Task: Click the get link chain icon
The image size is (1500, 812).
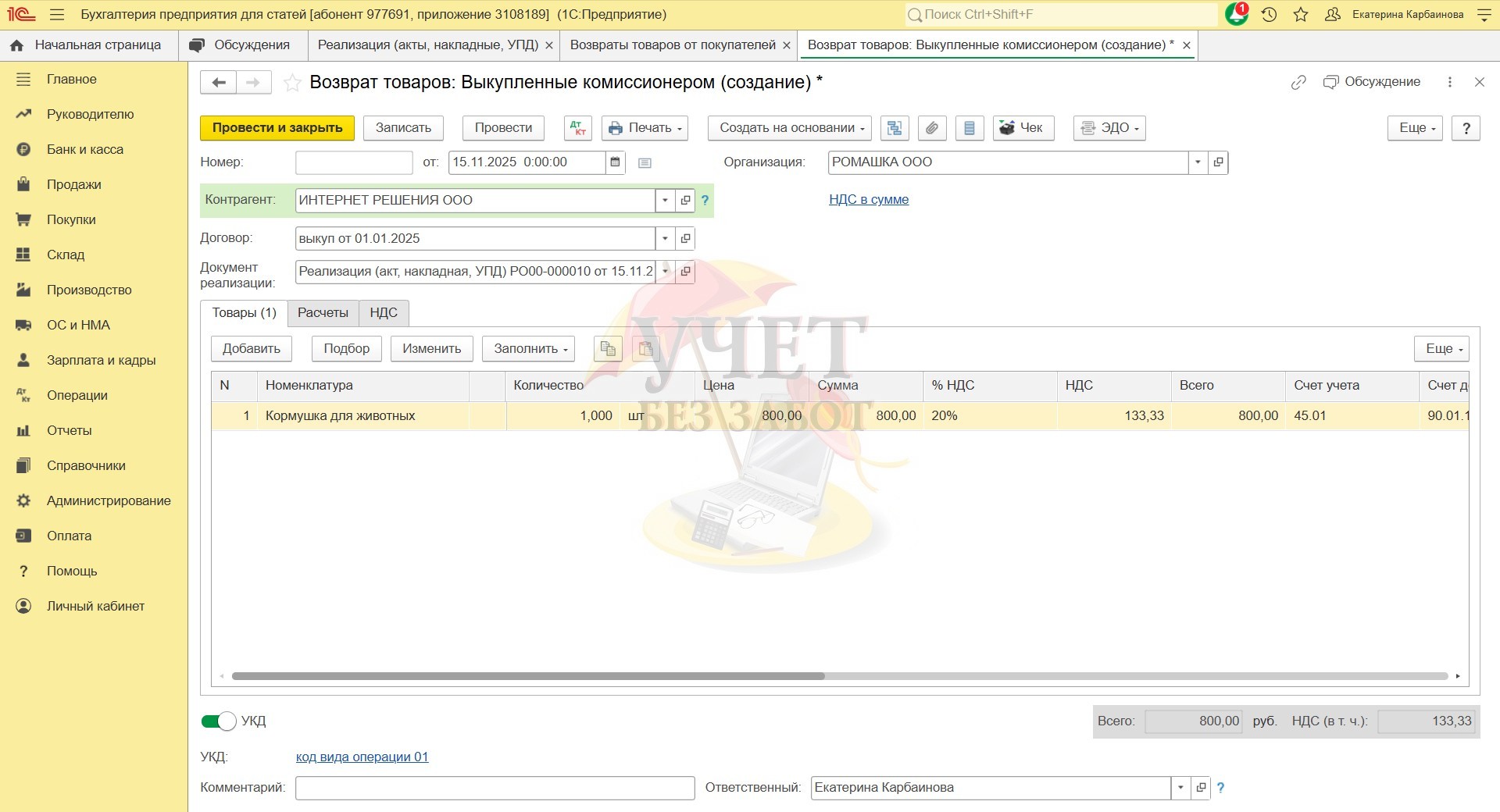Action: pos(1298,82)
